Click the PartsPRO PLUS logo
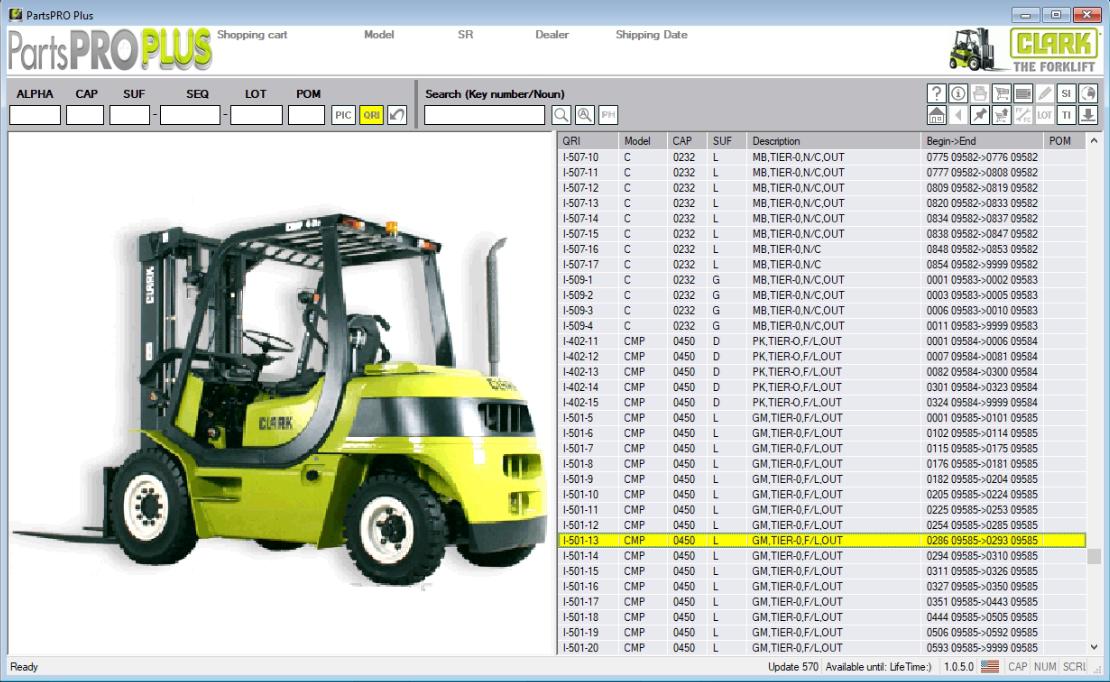This screenshot has width=1110, height=682. pos(110,50)
